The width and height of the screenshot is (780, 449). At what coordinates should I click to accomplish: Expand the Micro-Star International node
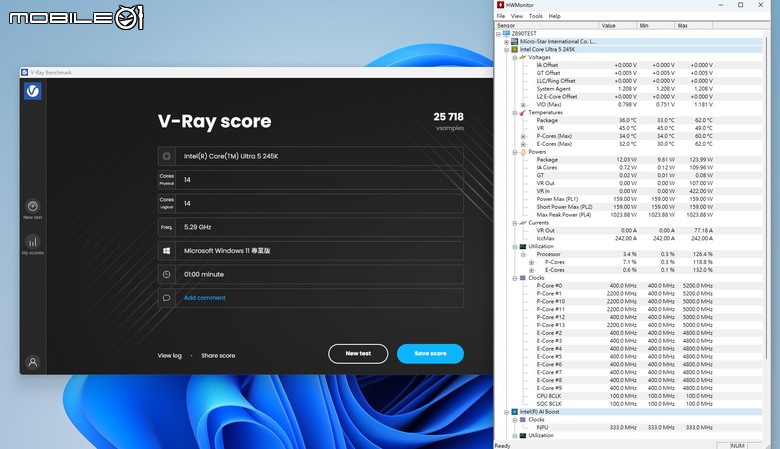[x=506, y=42]
